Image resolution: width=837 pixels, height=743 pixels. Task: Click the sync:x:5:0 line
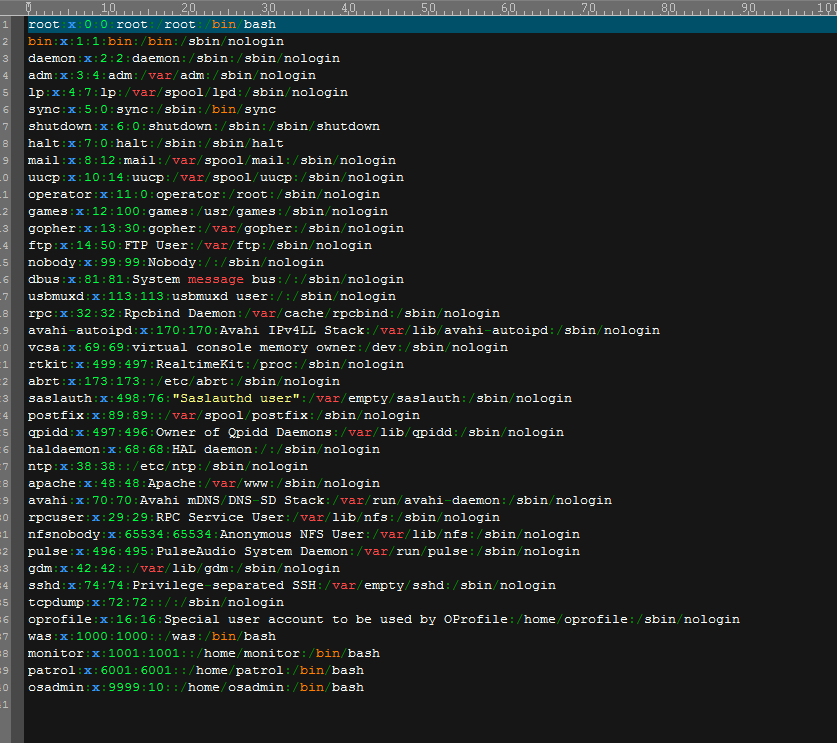coord(152,110)
